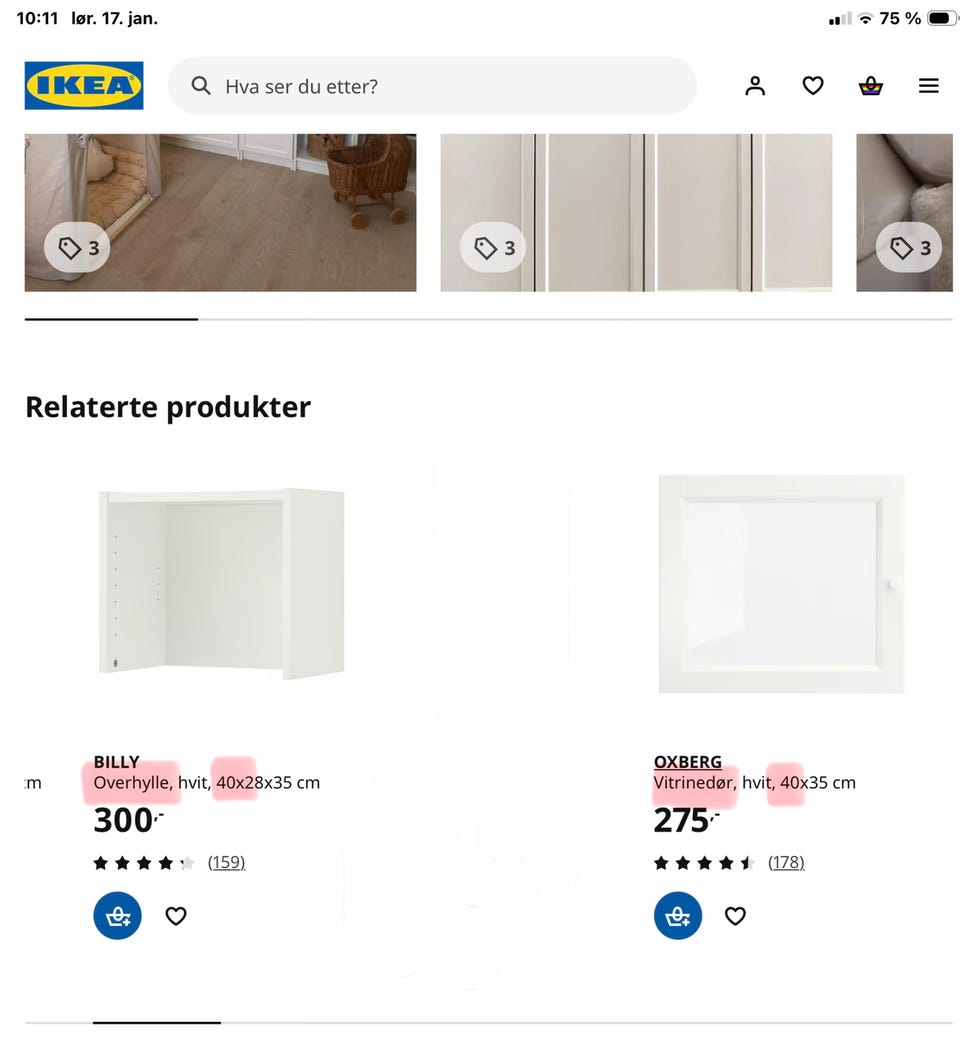960x1052 pixels.
Task: Open product tags badge on first photo
Action: [x=77, y=248]
